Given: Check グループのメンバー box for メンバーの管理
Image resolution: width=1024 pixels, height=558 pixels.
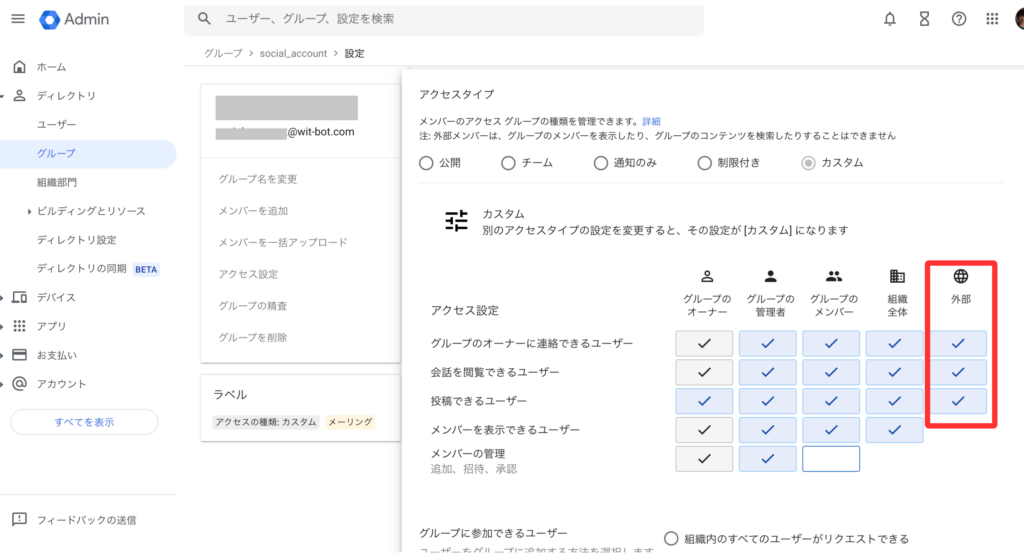Looking at the screenshot, I should click(x=830, y=459).
